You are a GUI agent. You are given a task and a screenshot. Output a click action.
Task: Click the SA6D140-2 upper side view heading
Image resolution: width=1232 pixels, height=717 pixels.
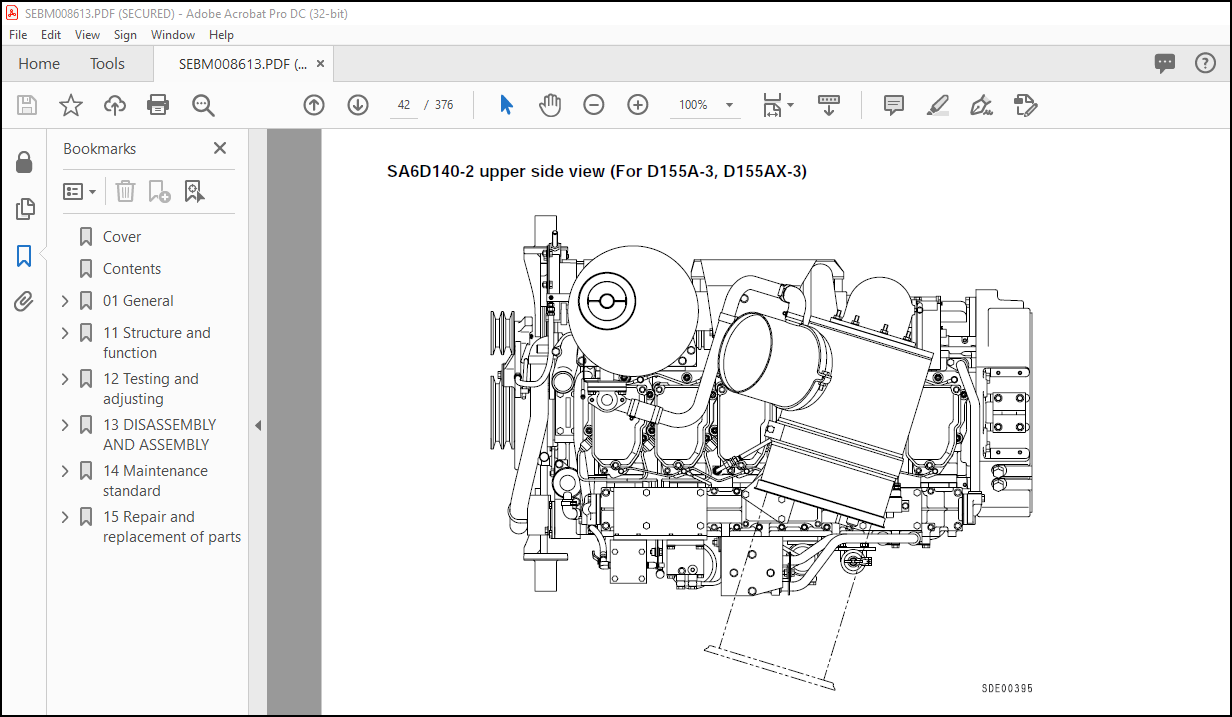[x=597, y=171]
